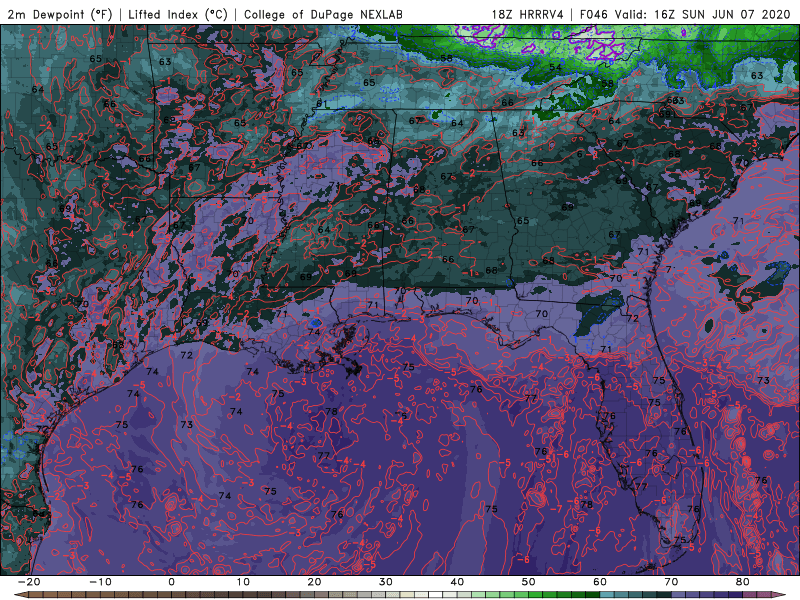800x600 pixels.
Task: Click the "Lifted Index (°C)" title text
Action: (x=178, y=14)
